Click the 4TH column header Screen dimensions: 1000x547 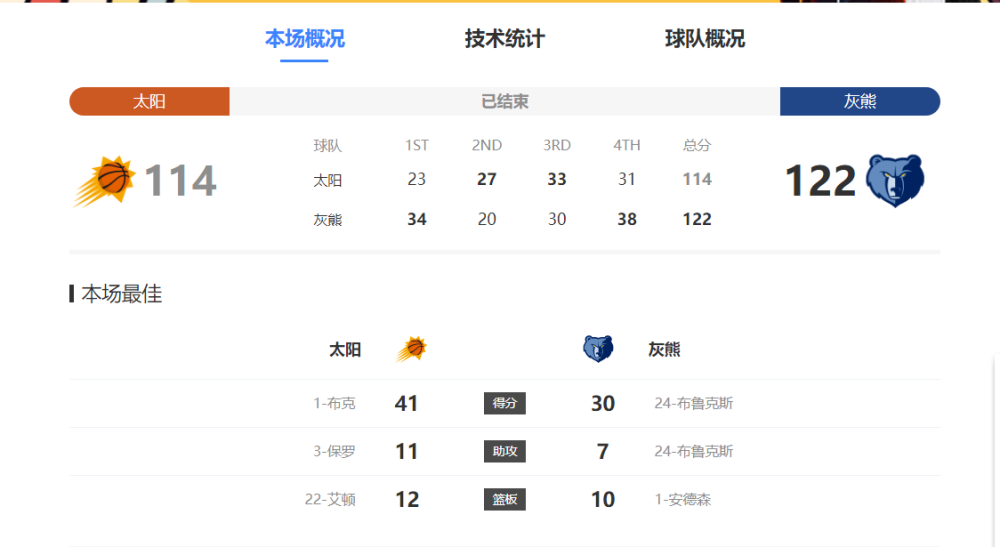click(627, 145)
